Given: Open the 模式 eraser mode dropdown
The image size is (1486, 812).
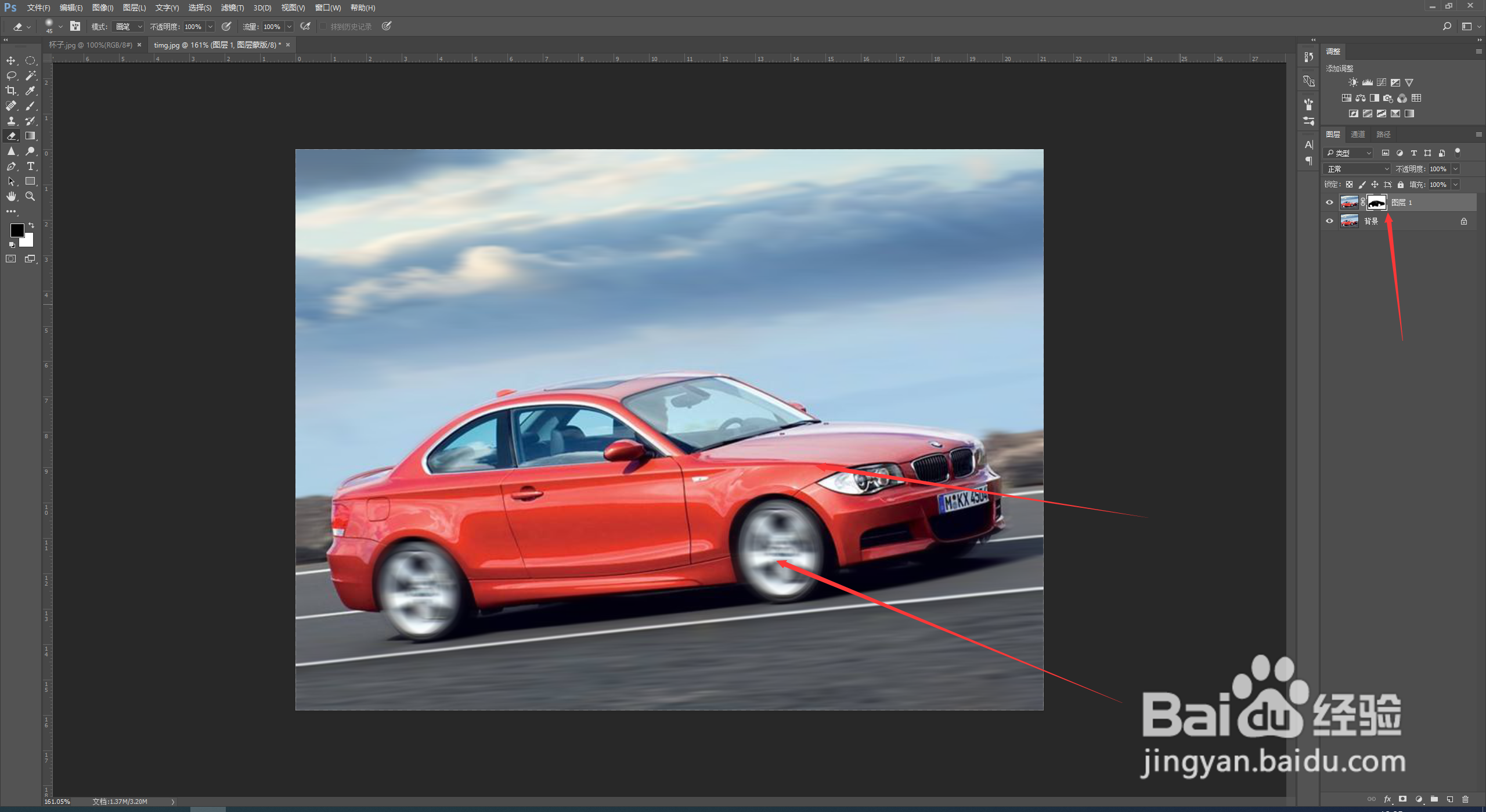Looking at the screenshot, I should [128, 27].
